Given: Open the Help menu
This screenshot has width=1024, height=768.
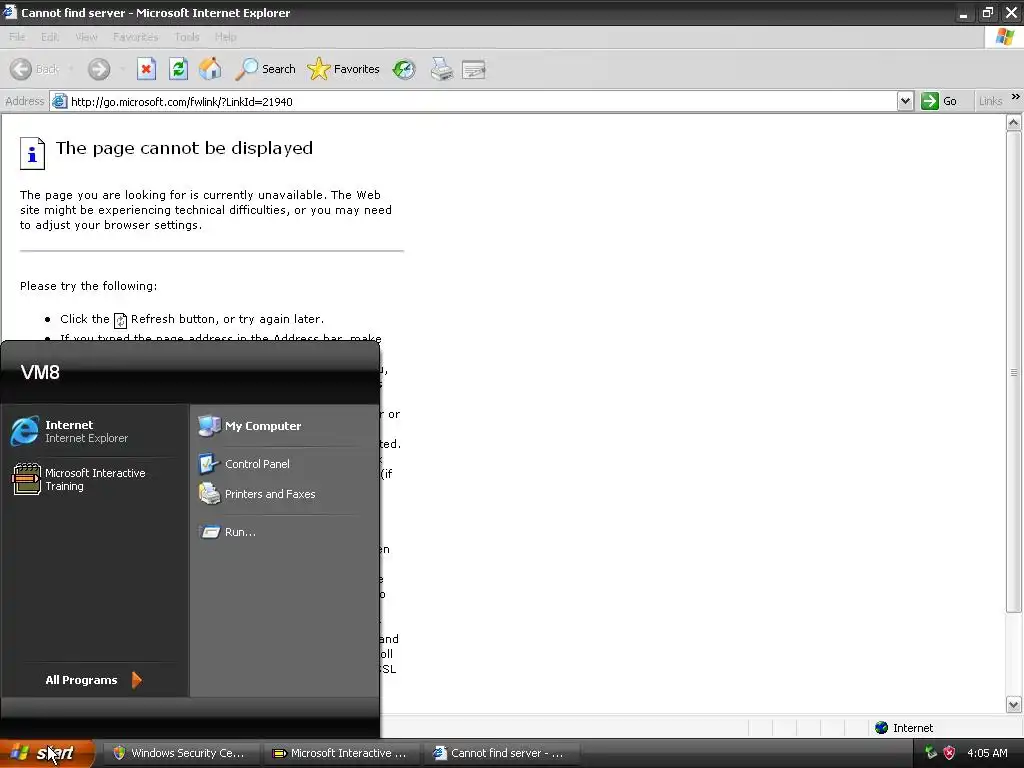Looking at the screenshot, I should (x=225, y=37).
